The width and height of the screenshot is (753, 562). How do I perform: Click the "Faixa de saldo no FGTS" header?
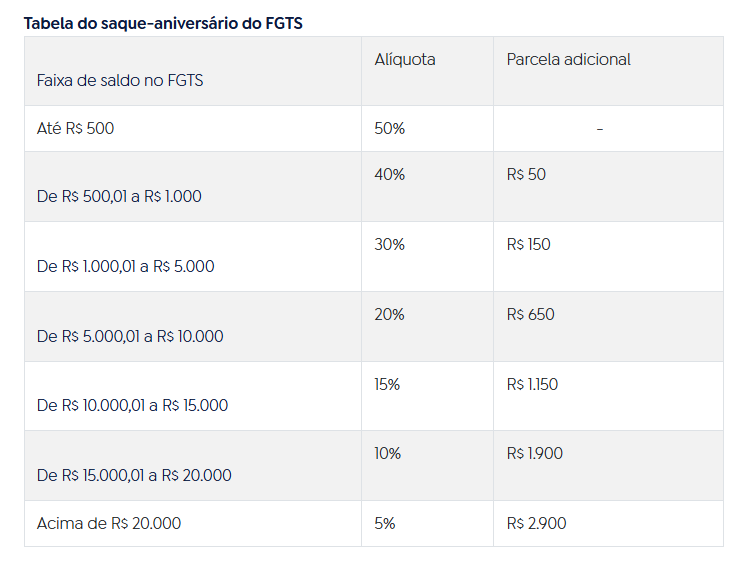point(120,80)
